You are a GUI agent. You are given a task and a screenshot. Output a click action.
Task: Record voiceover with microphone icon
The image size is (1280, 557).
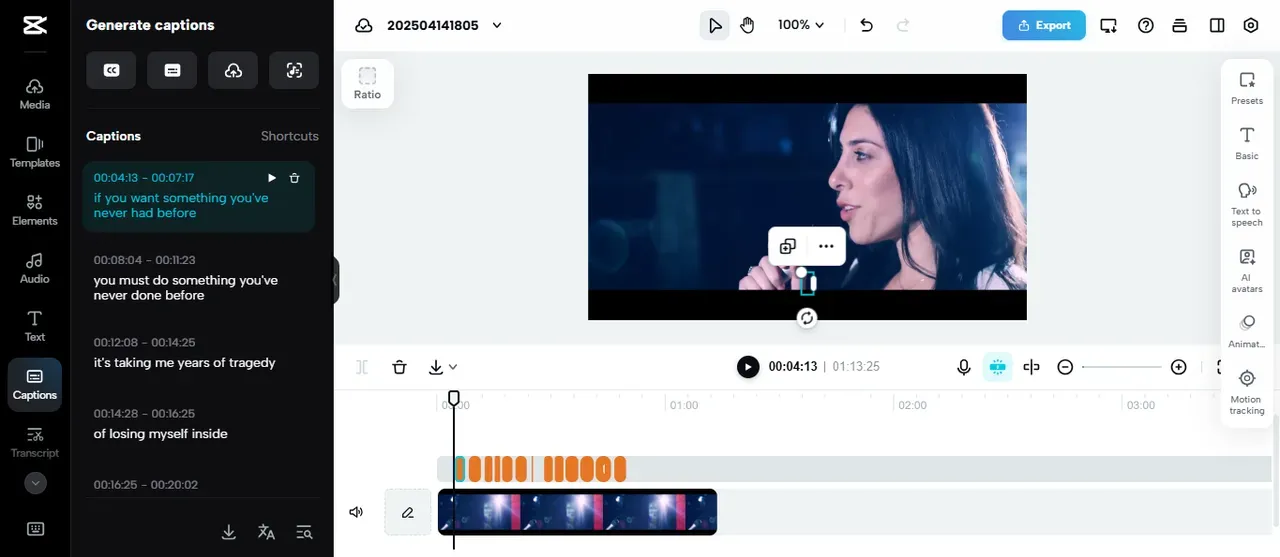pyautogui.click(x=964, y=367)
